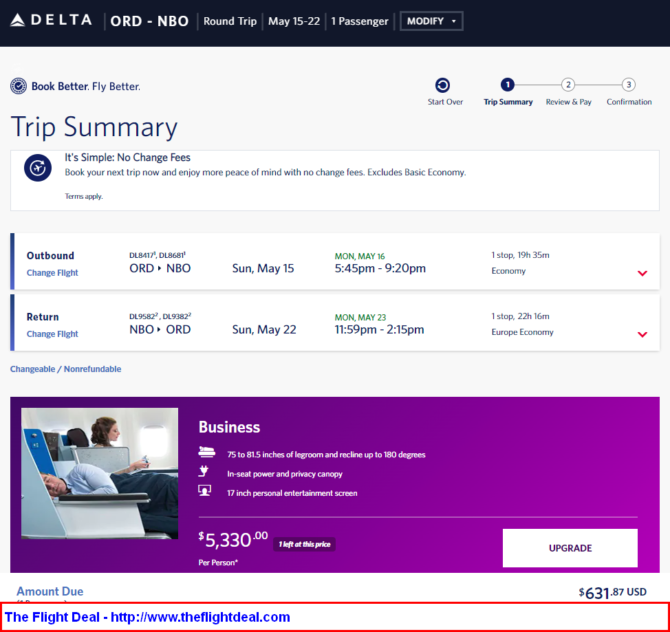Click the 1 stop, 19h 35m text
670x632 pixels.
(x=520, y=255)
